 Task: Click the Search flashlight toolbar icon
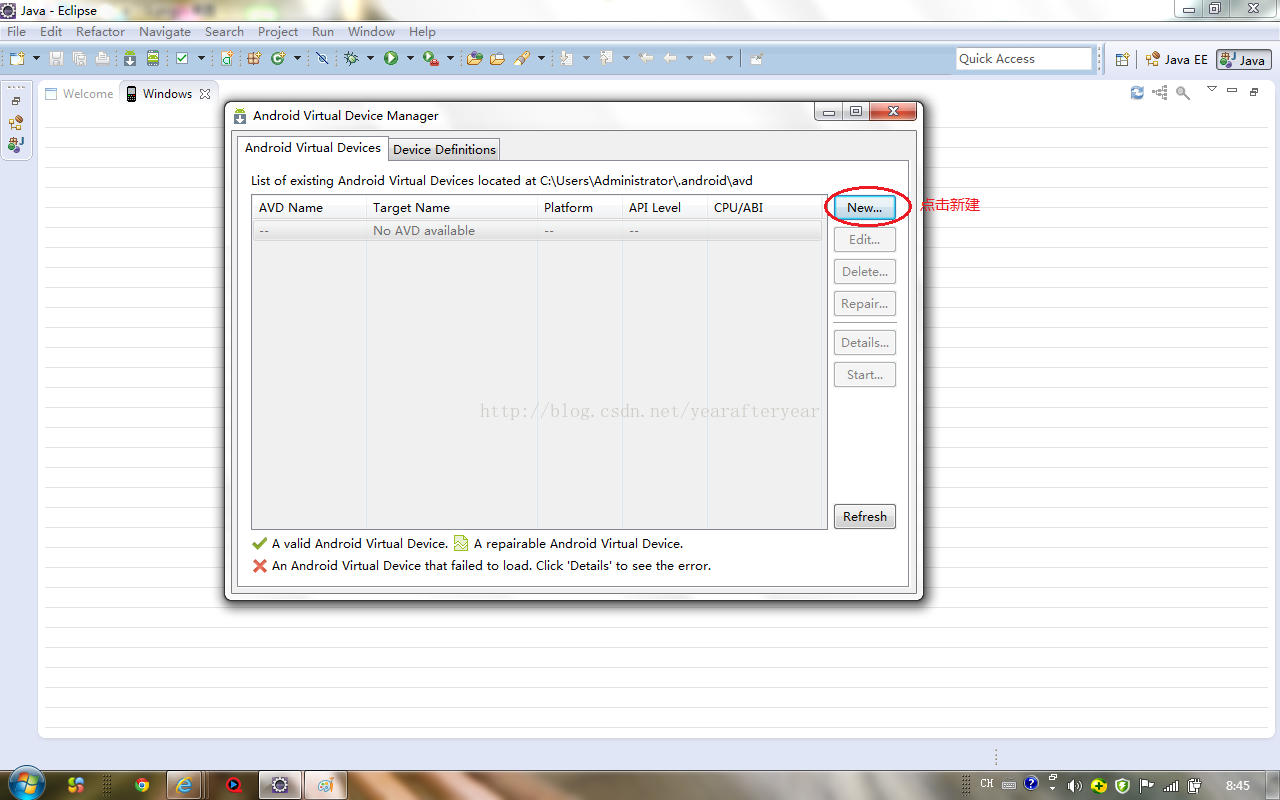pyautogui.click(x=522, y=59)
